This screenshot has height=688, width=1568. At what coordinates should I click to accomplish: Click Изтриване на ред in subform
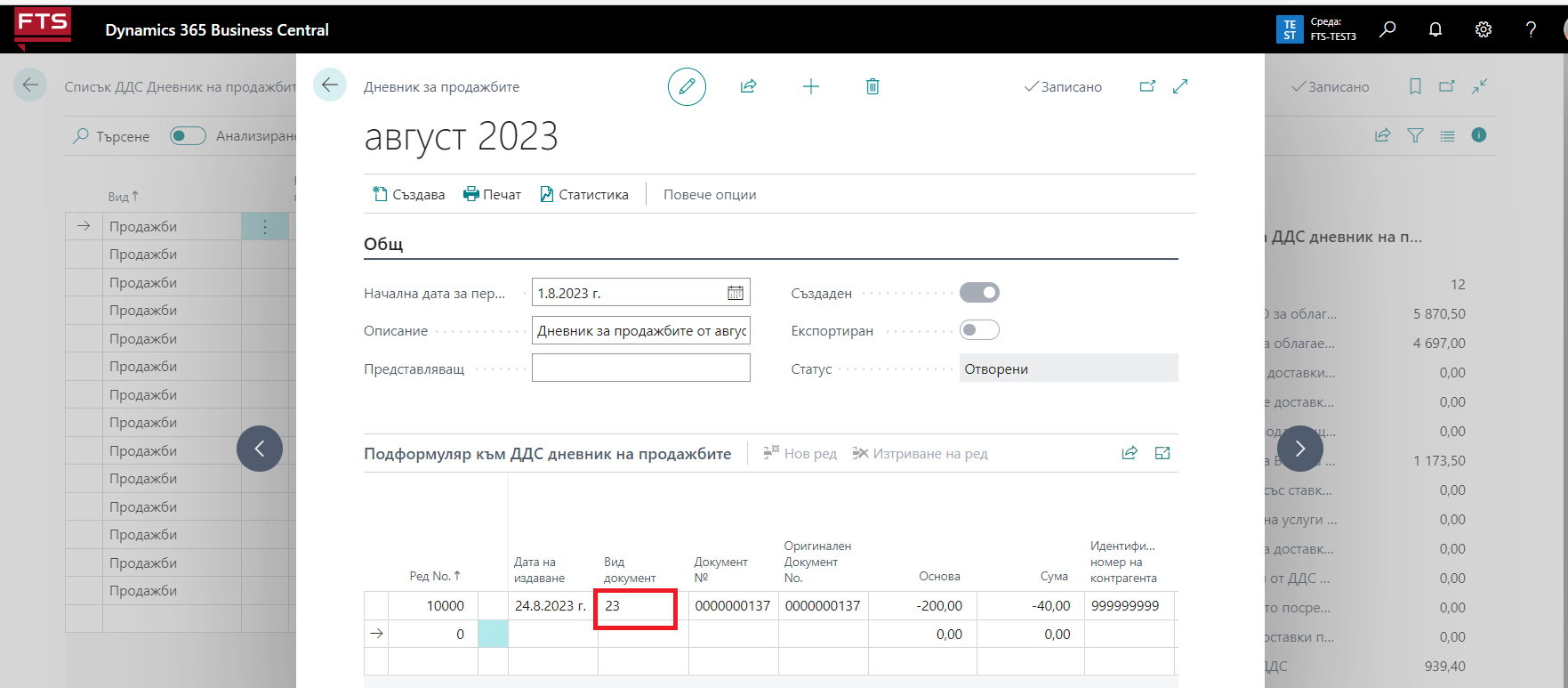920,453
